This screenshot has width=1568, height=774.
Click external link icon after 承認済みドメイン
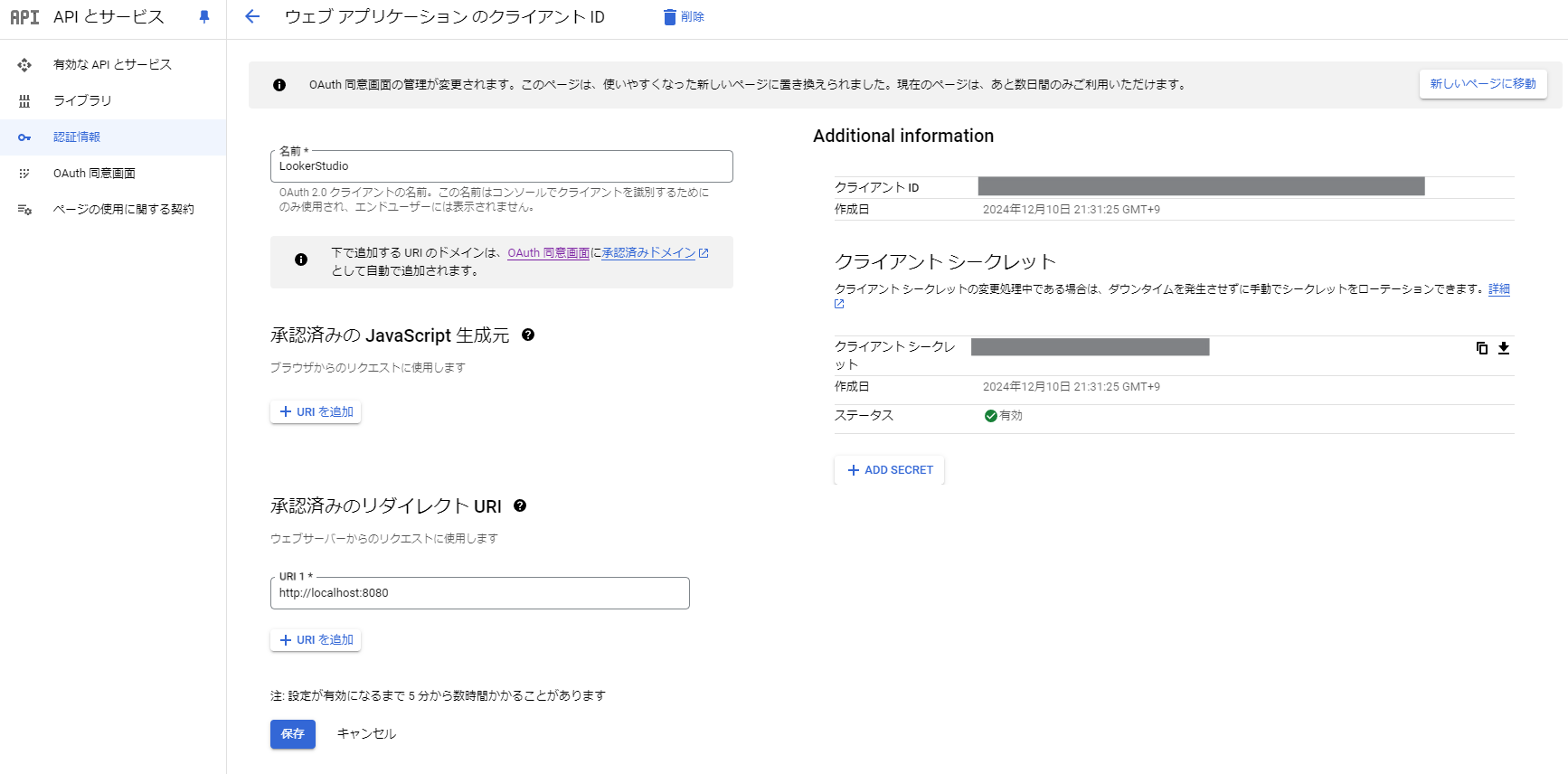(704, 253)
